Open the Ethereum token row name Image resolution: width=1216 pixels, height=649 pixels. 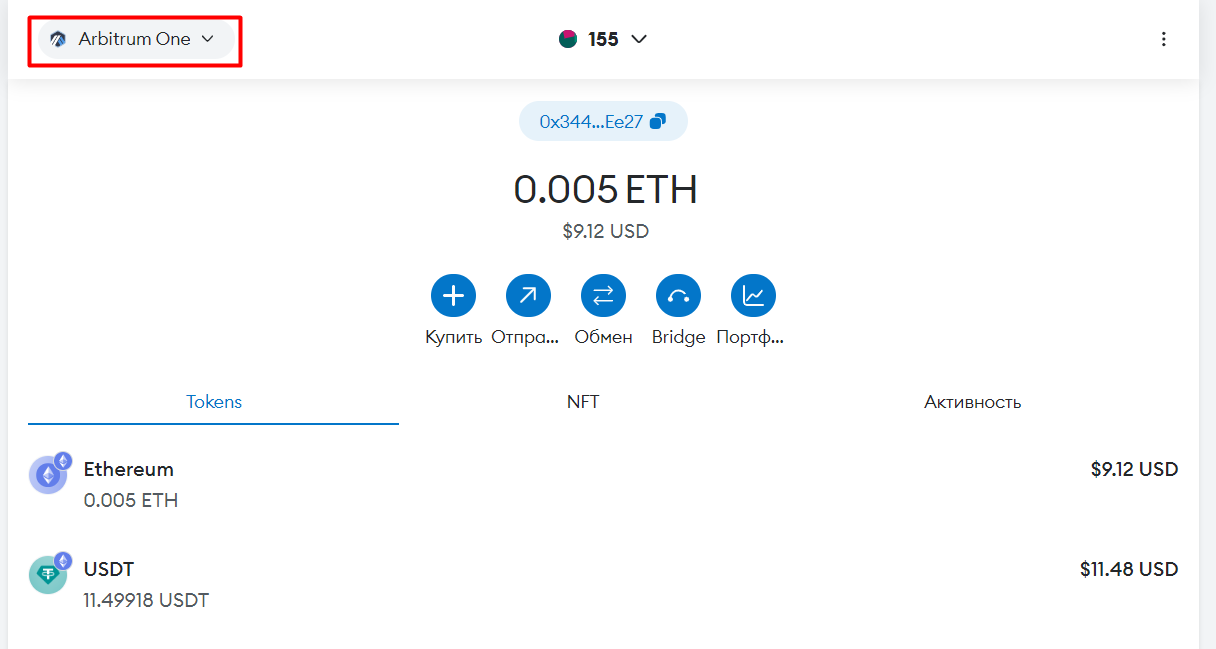129,469
